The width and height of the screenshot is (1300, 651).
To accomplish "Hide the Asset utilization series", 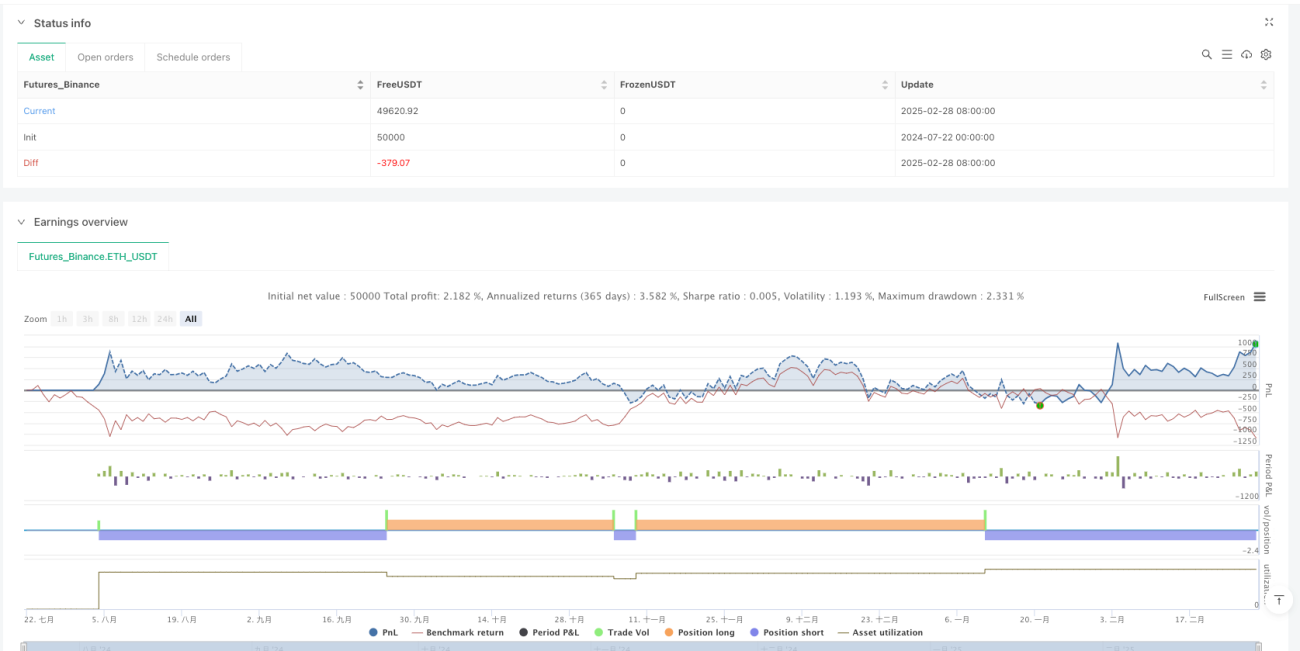I will (880, 632).
